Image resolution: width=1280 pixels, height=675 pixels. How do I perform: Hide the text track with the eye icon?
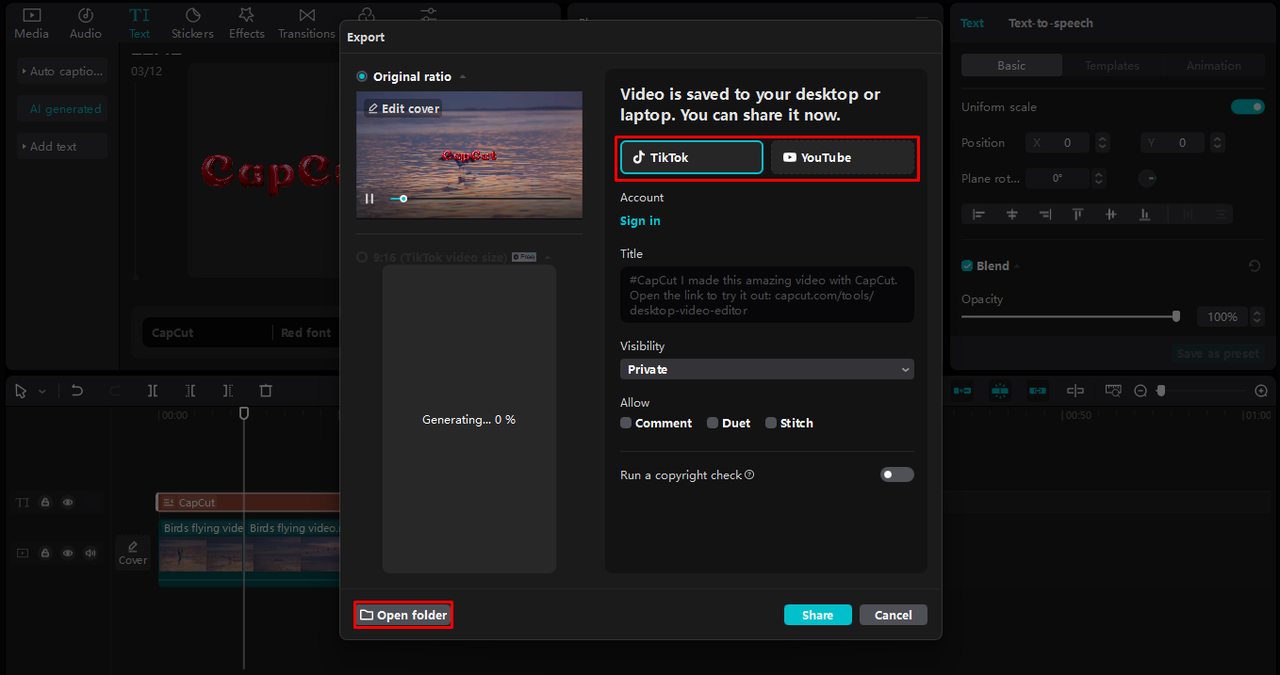[68, 503]
